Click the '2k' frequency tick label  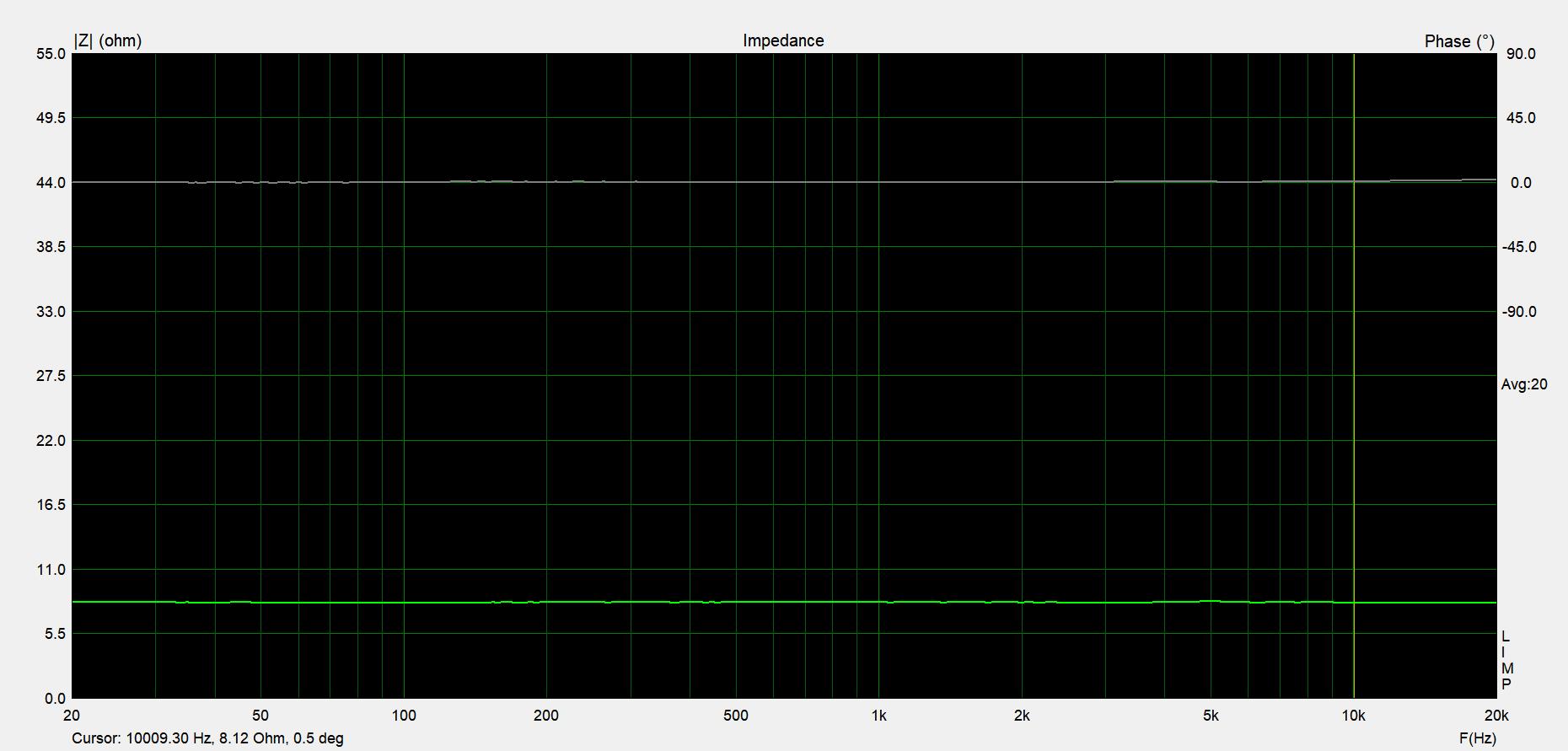(x=1022, y=716)
